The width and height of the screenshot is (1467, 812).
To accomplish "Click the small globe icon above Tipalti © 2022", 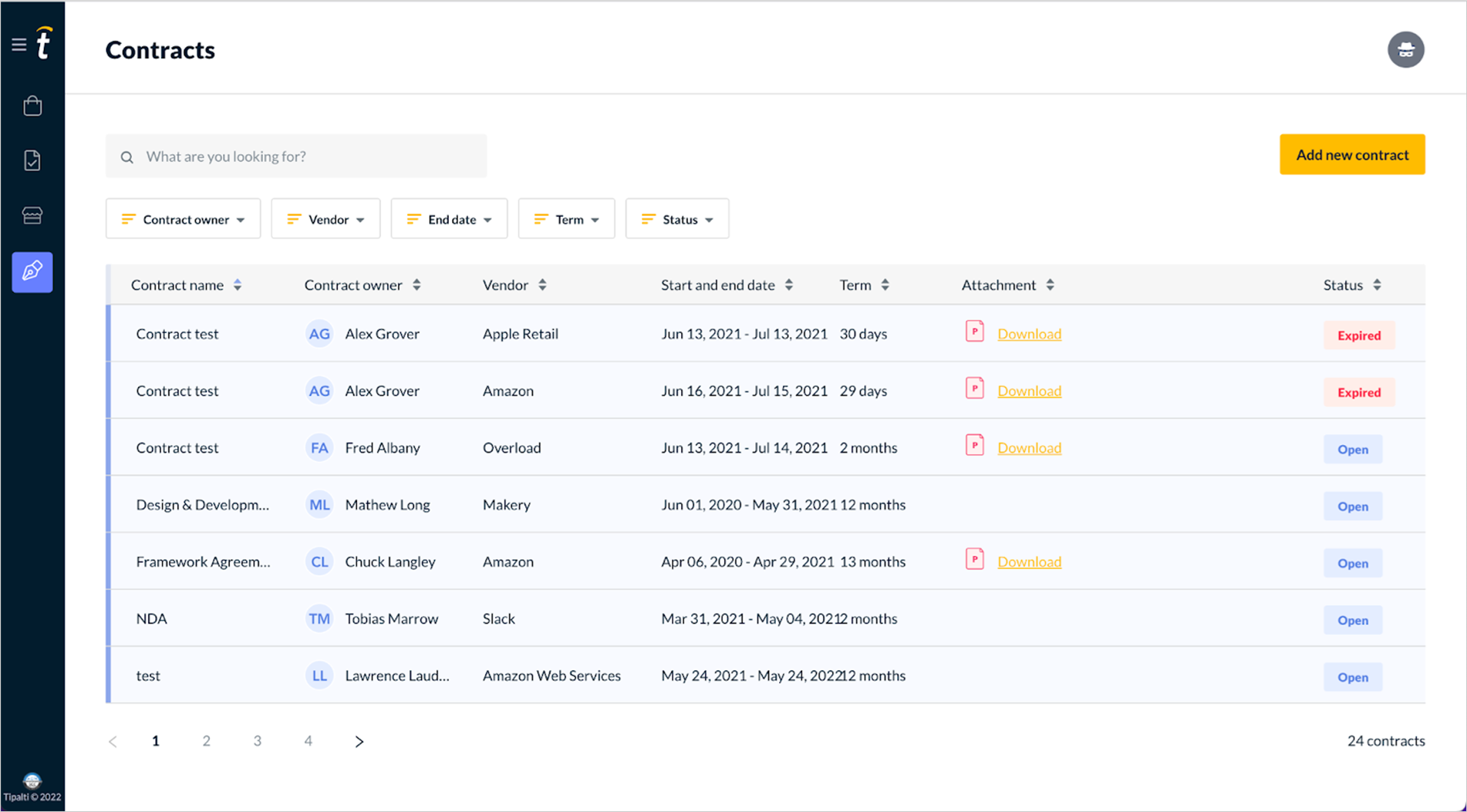I will coord(32,780).
